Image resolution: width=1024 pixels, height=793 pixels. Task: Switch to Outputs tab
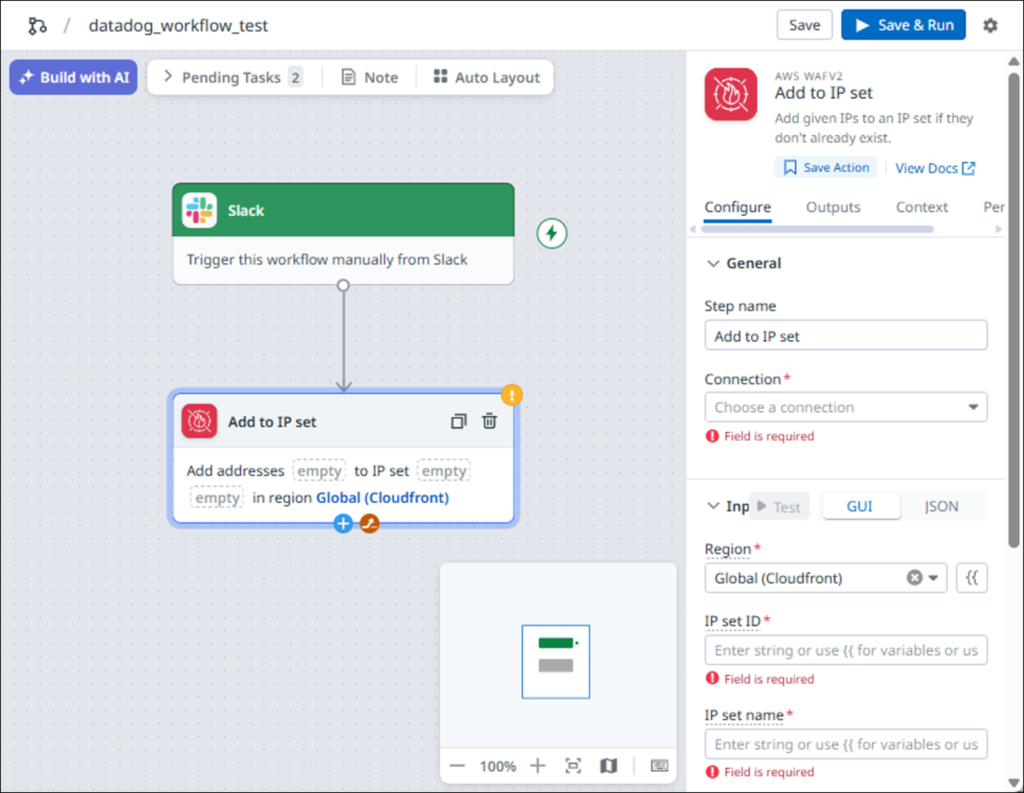pyautogui.click(x=833, y=207)
